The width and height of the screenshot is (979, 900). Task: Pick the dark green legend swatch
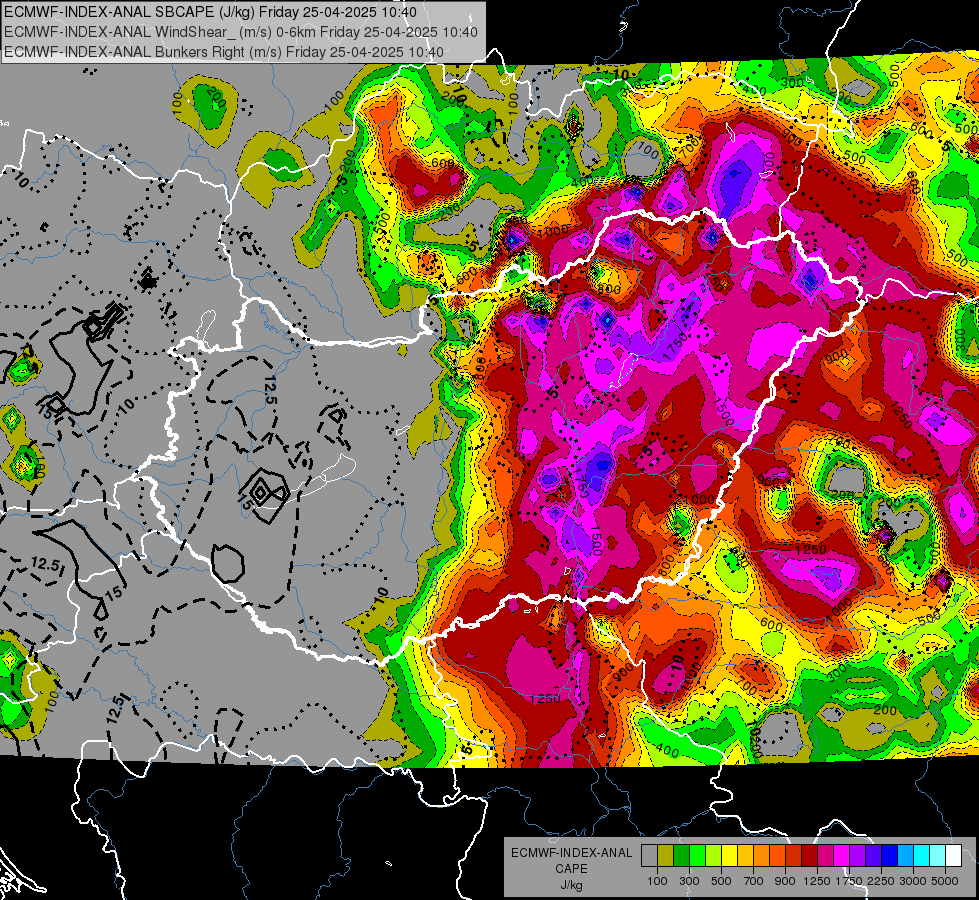tap(681, 856)
